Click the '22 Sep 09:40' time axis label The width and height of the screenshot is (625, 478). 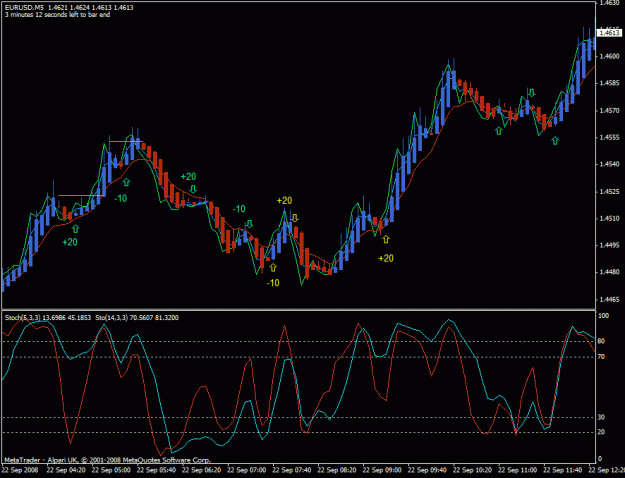pos(428,470)
